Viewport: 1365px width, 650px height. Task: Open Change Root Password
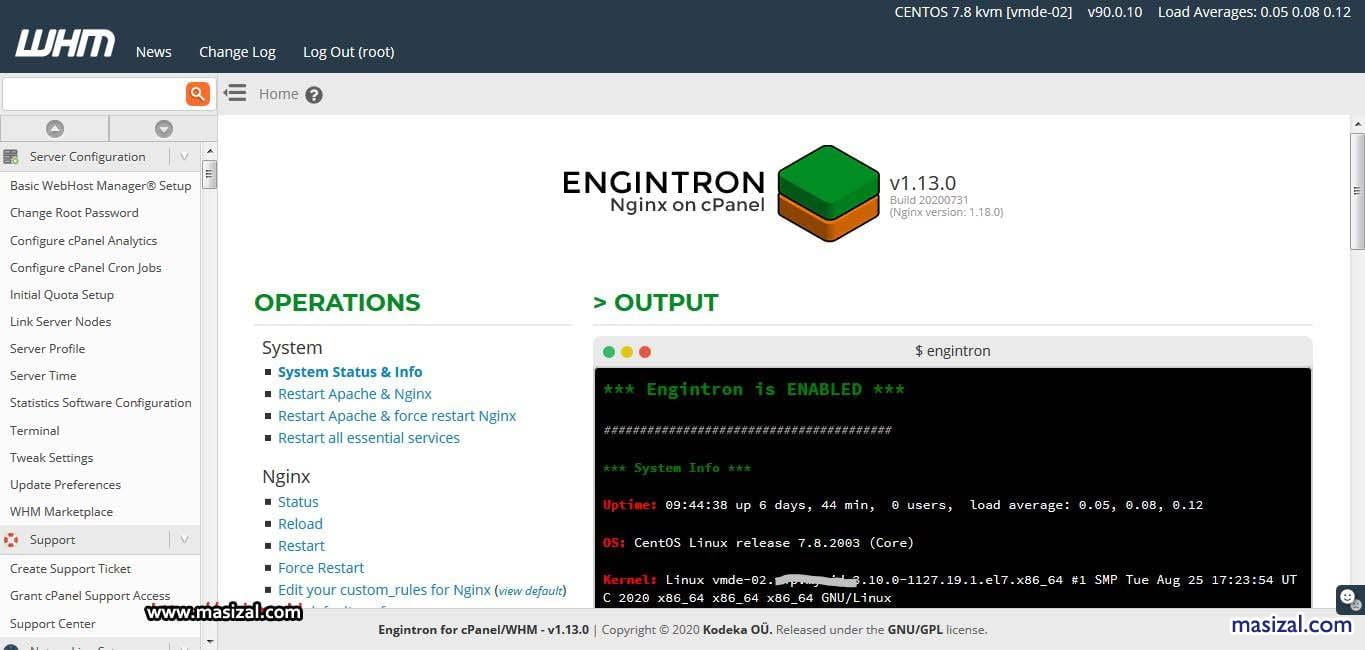74,213
